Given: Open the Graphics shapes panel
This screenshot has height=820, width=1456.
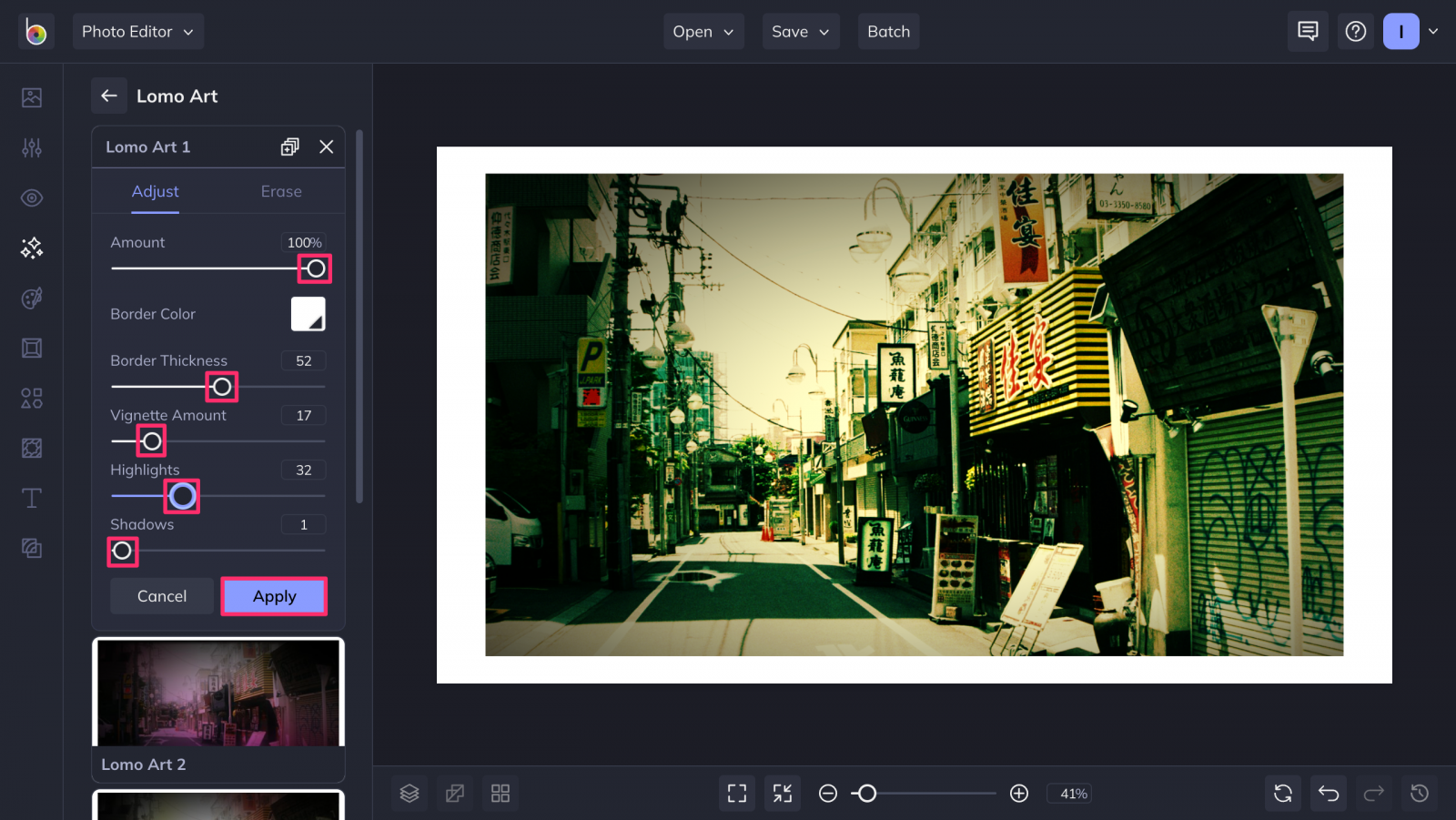Looking at the screenshot, I should point(31,398).
